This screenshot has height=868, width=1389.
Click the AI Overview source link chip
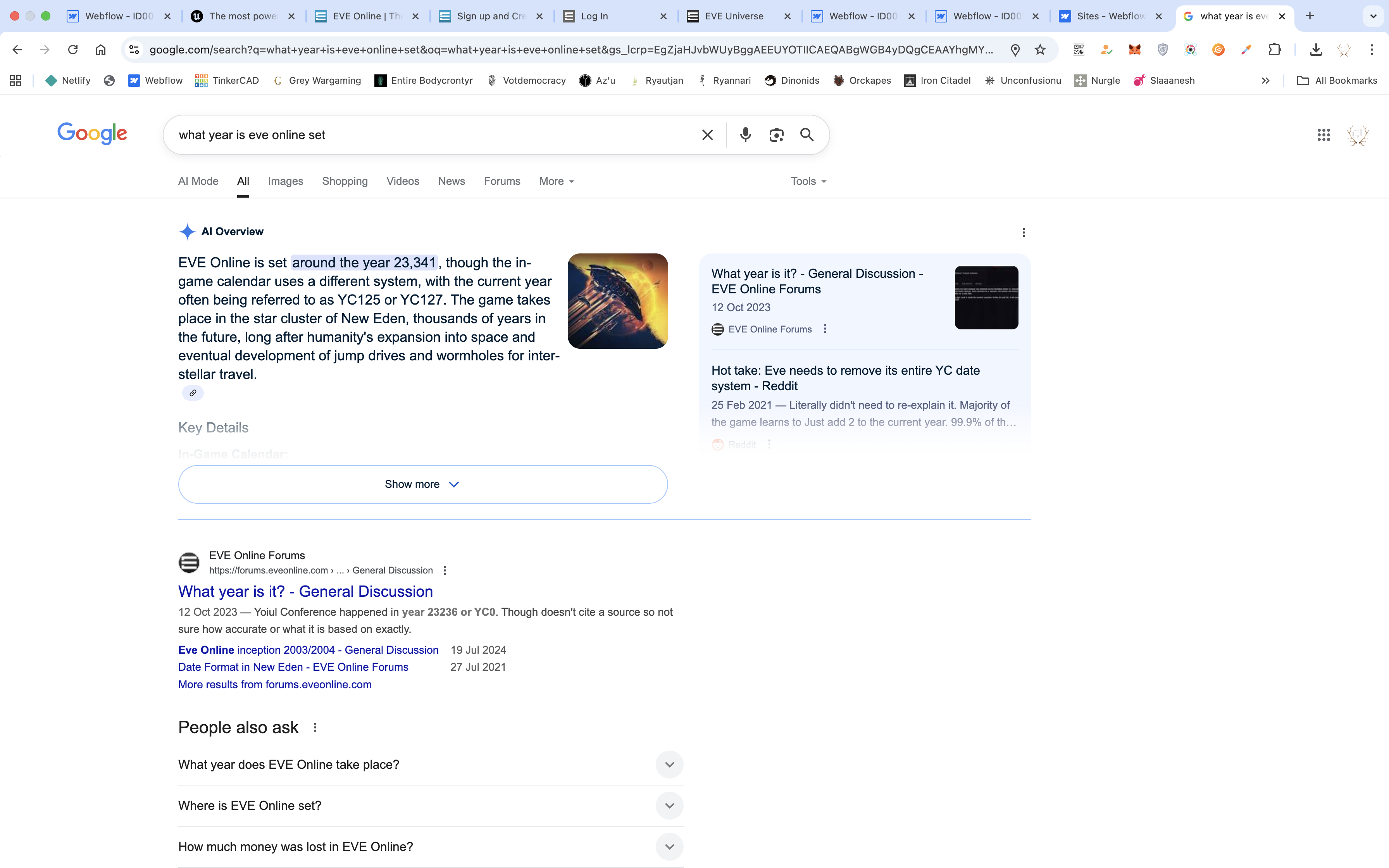point(193,393)
